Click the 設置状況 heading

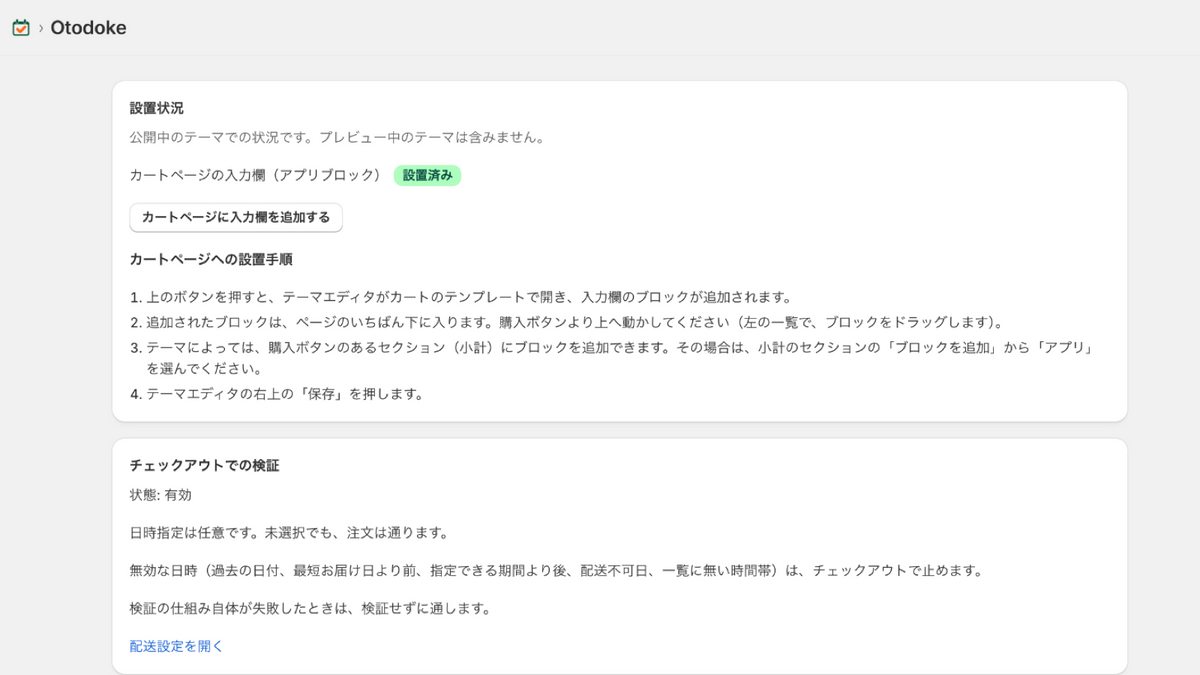(157, 108)
